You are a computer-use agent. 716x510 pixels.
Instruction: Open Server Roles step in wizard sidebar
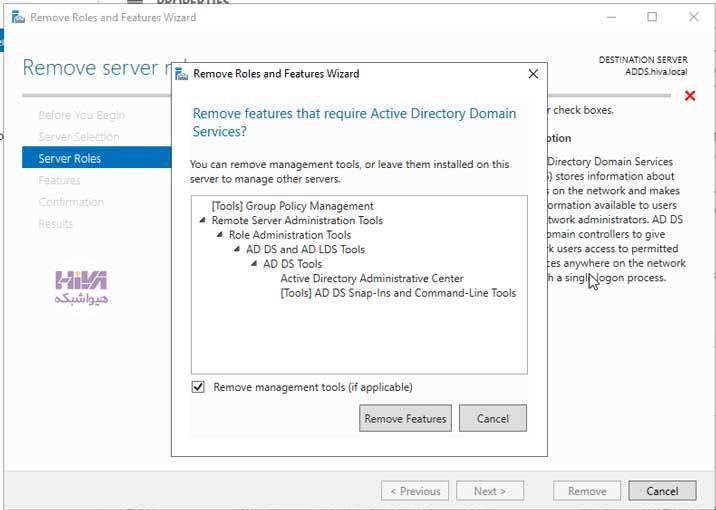click(97, 158)
